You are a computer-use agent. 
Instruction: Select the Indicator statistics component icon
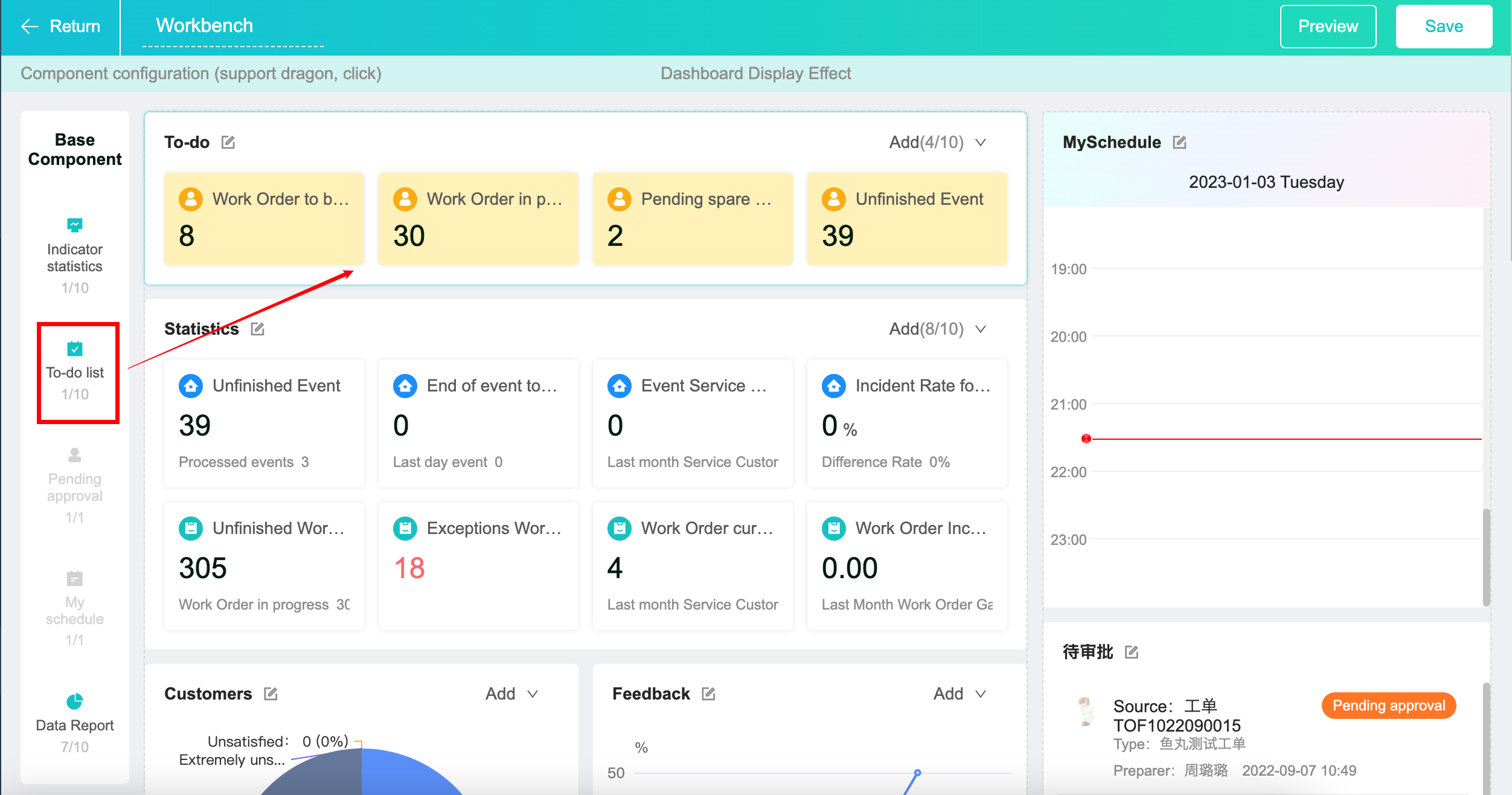(x=74, y=225)
